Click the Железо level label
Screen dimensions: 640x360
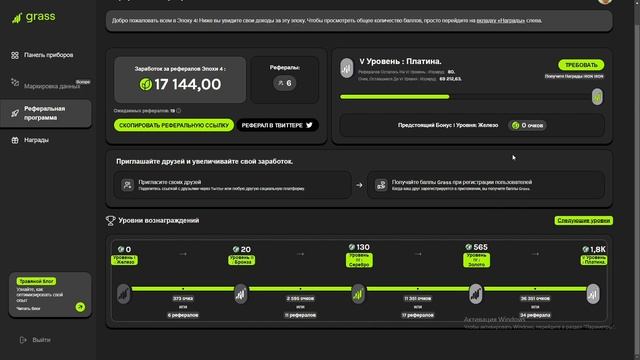coord(124,260)
